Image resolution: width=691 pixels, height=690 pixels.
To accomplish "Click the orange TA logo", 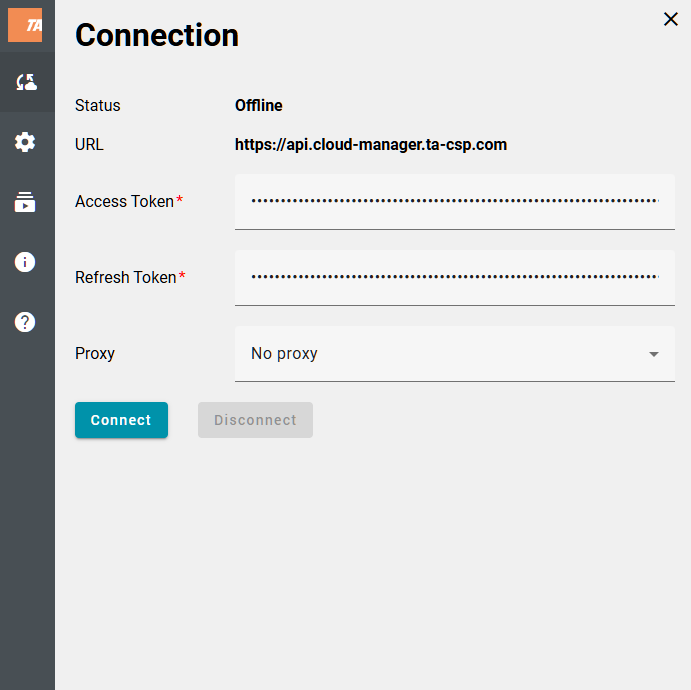I will click(25, 25).
